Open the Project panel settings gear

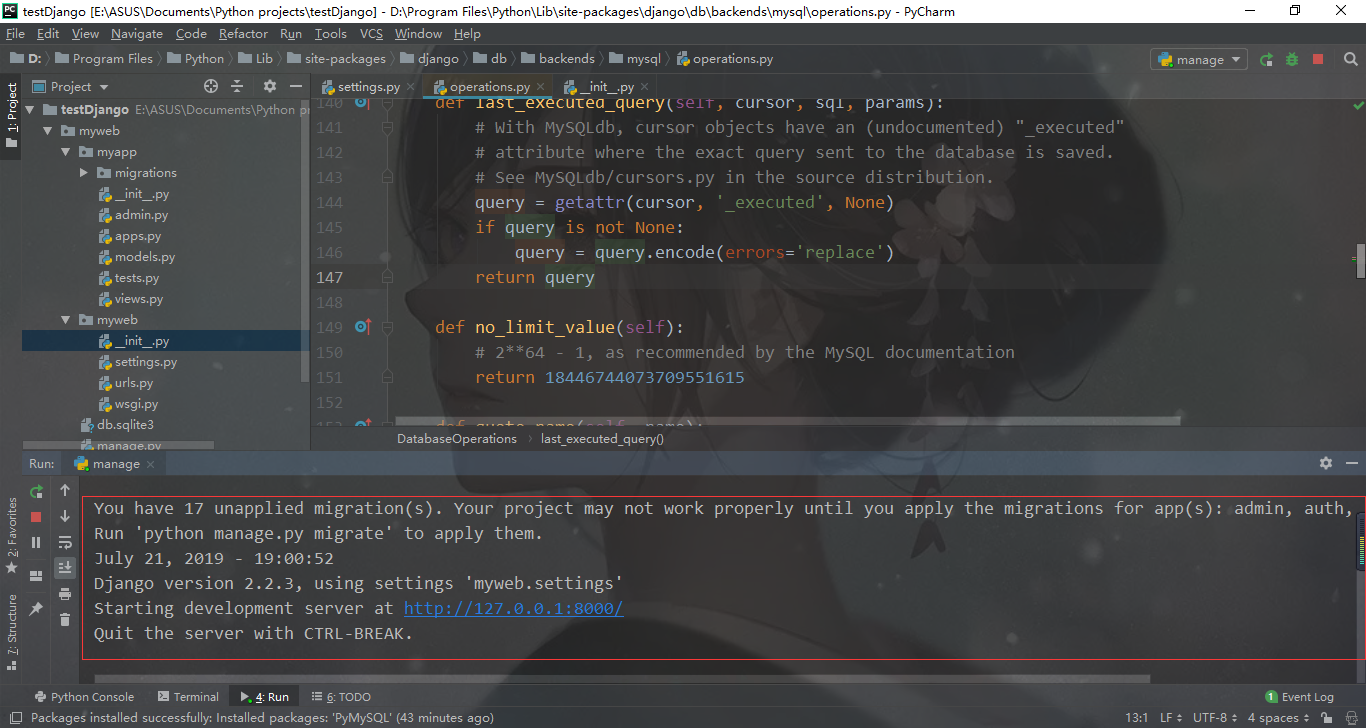click(x=268, y=86)
